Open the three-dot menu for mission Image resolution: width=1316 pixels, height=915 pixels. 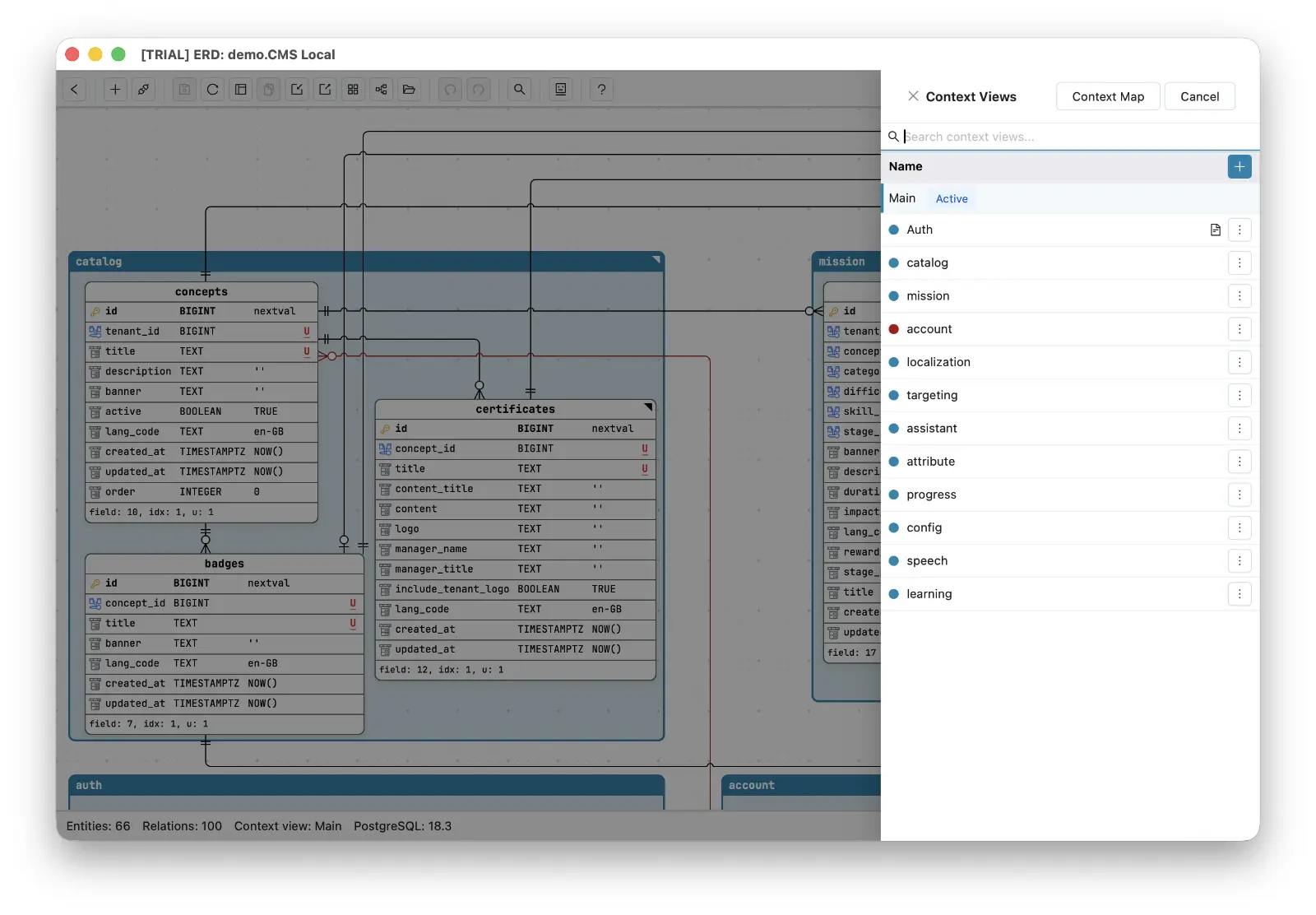coord(1240,295)
